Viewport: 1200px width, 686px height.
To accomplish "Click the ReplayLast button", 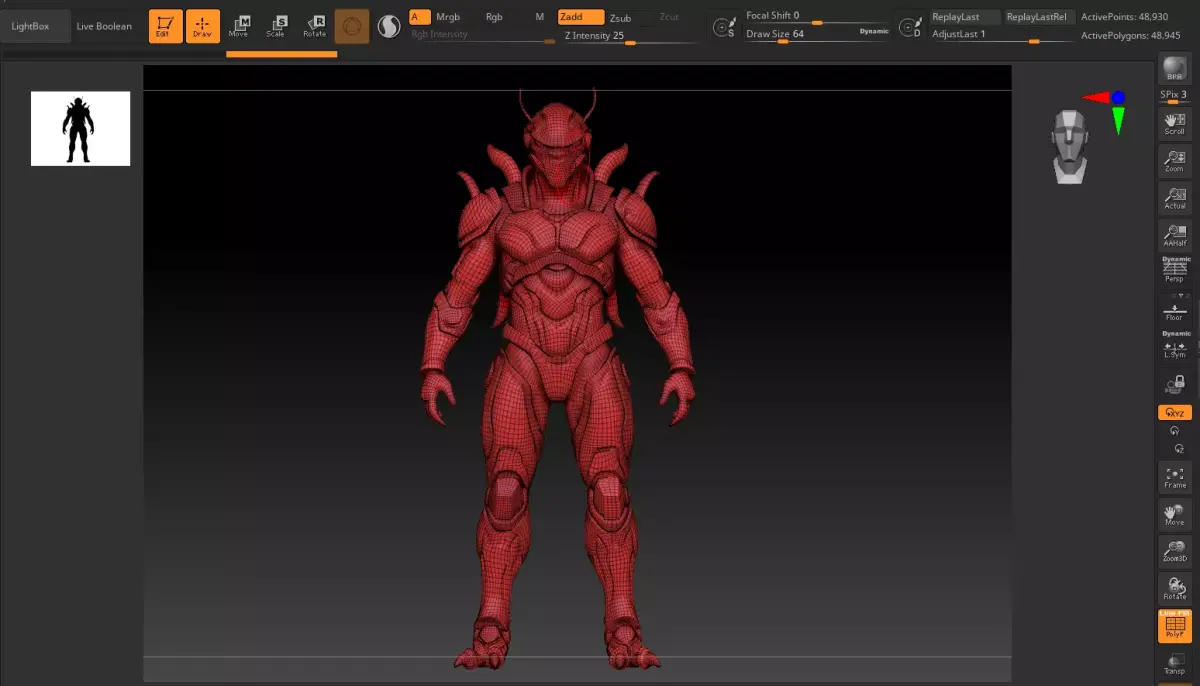I will click(x=965, y=17).
